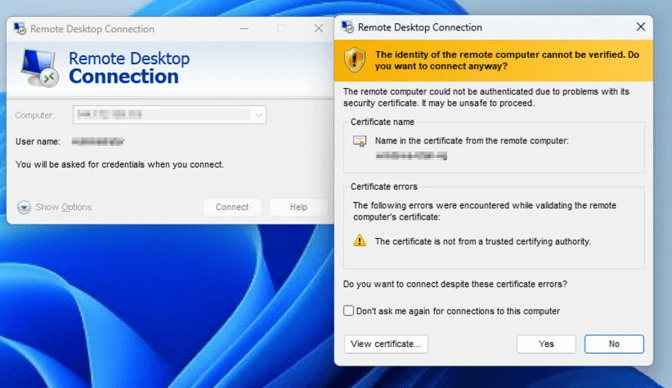Click the warning triangle beside untrusted authority error
The image size is (672, 388).
(360, 241)
